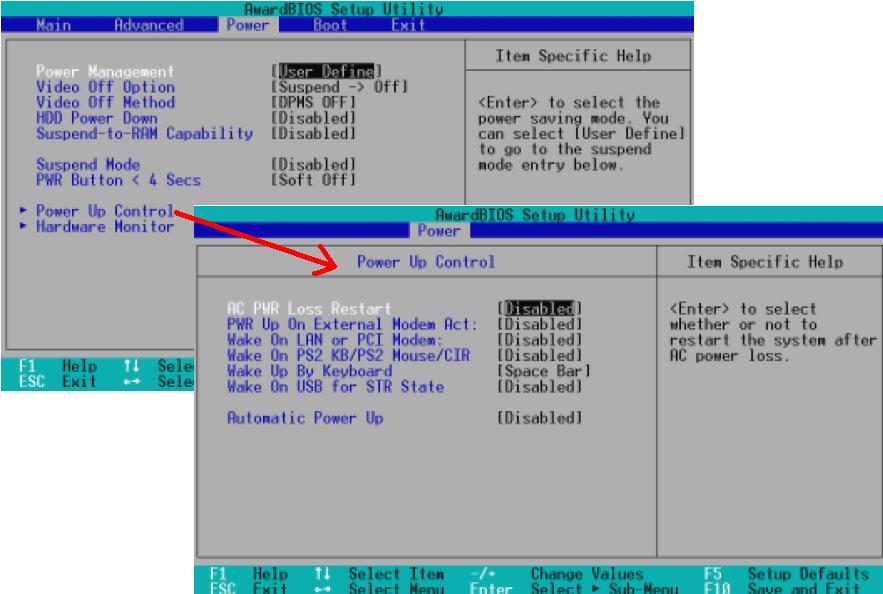Select Wake On USB for STR State
This screenshot has width=883, height=594.
click(x=335, y=387)
